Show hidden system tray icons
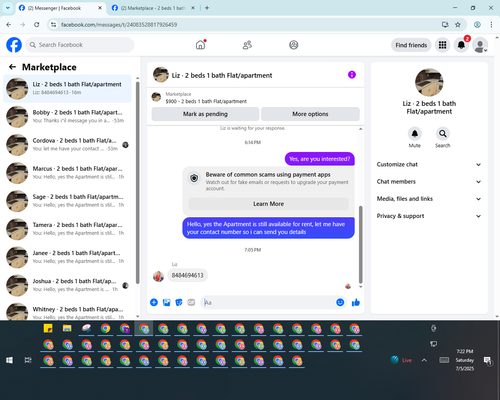500x400 pixels. 424,360
